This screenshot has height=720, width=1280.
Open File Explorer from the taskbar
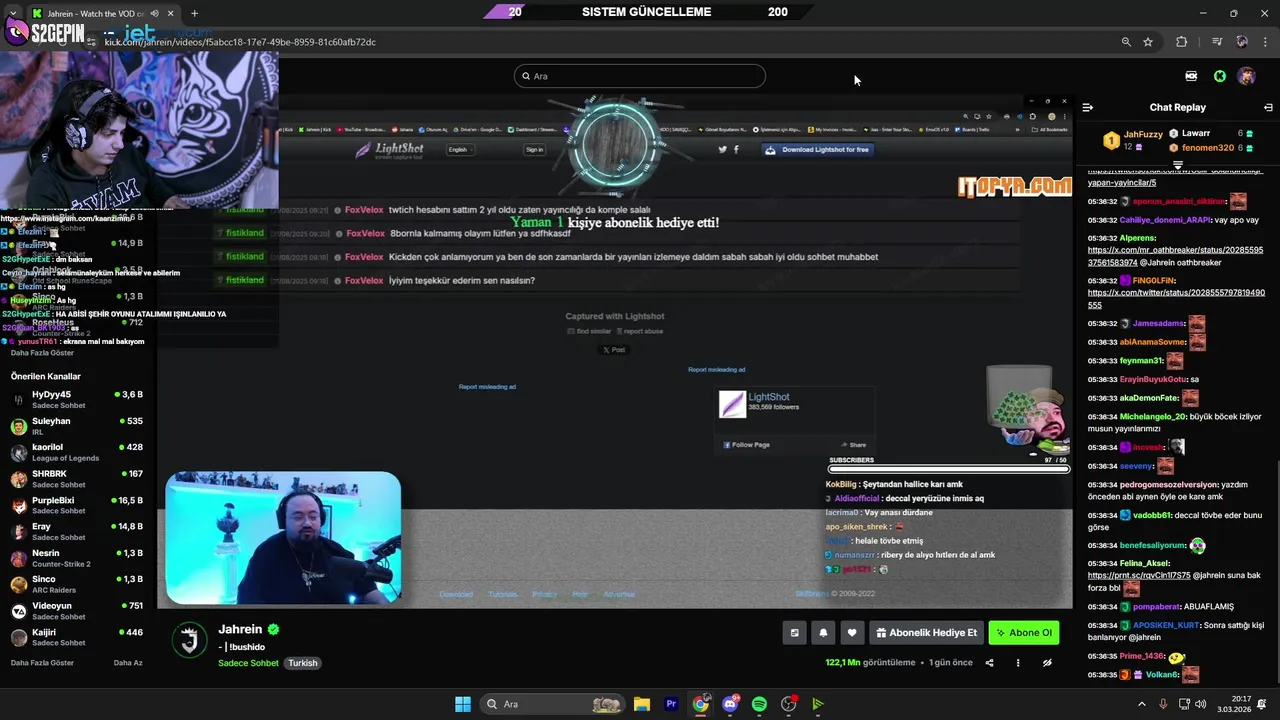coord(642,704)
